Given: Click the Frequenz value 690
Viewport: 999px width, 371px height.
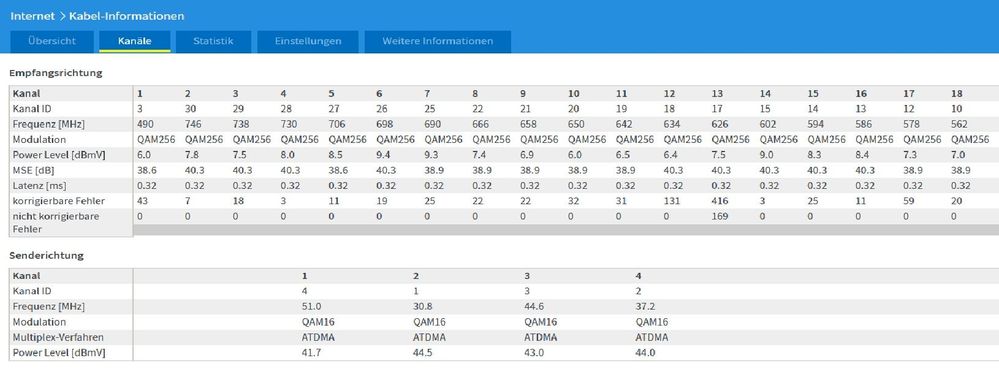Looking at the screenshot, I should [x=433, y=124].
